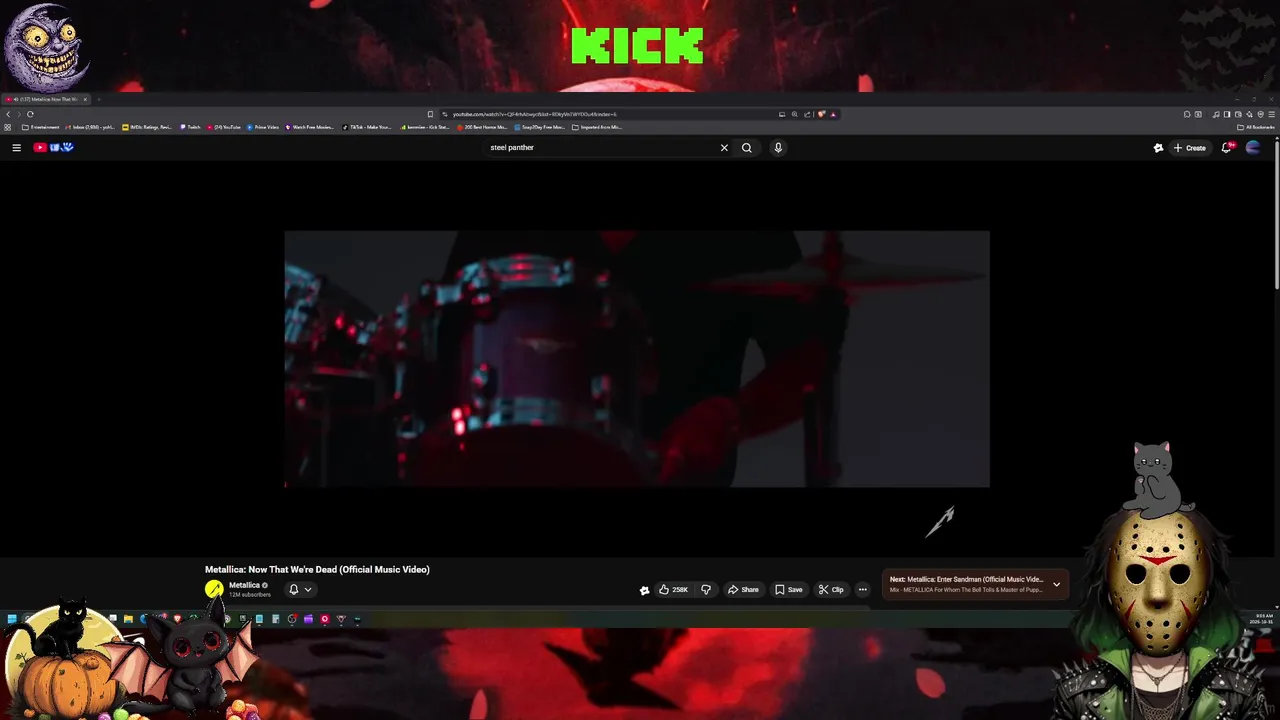
Task: Click the Ask AI sparkle icon in header
Action: click(1158, 147)
